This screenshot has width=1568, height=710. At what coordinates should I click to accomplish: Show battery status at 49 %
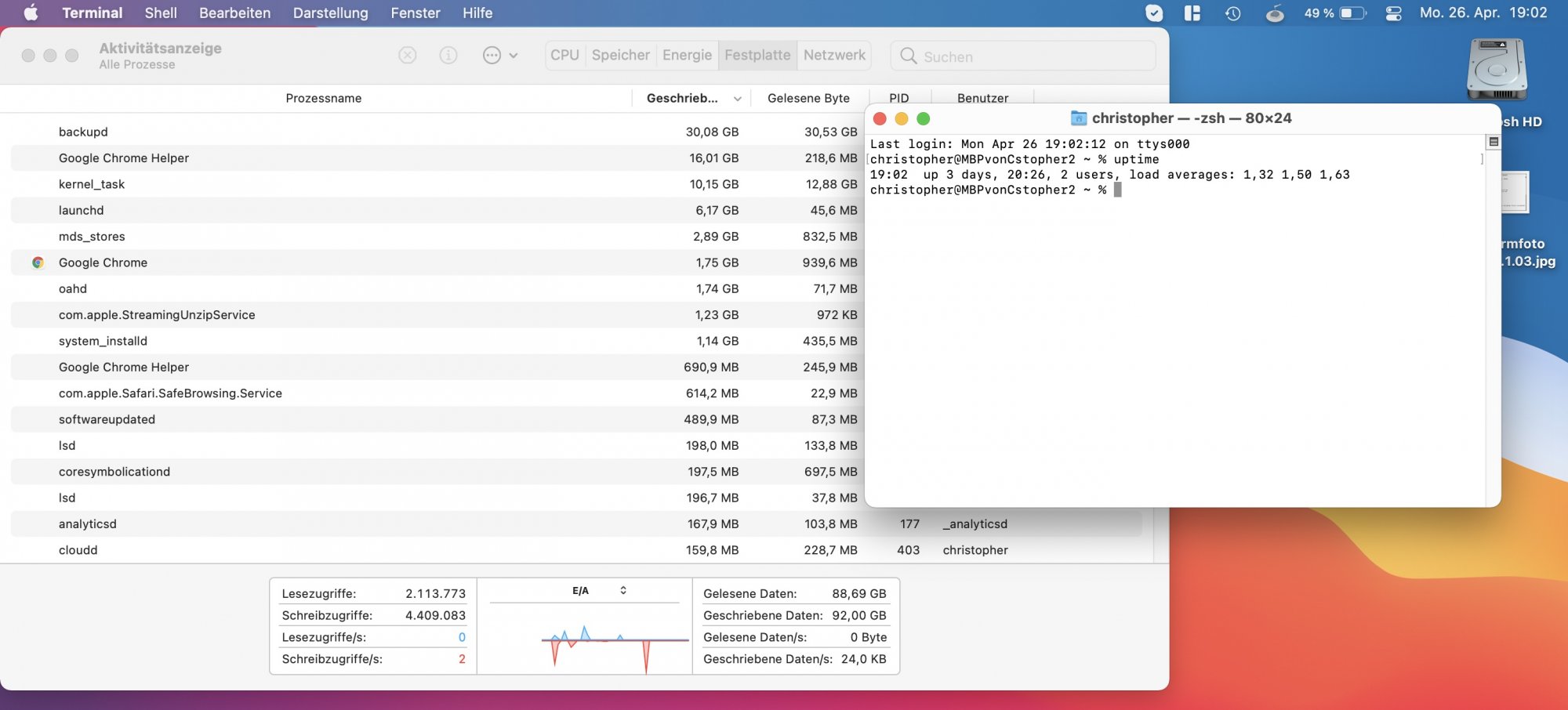(1334, 13)
